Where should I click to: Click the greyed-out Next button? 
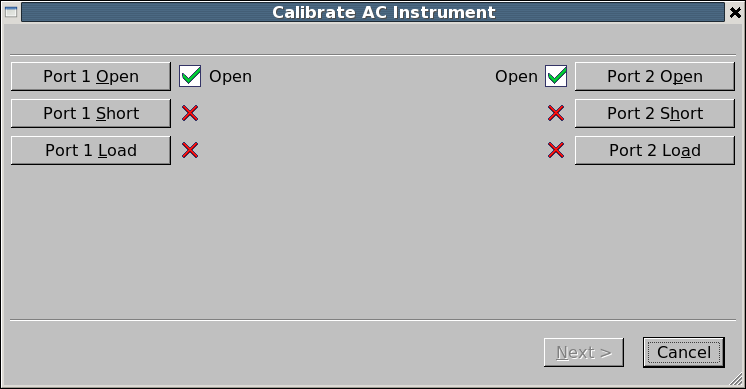click(584, 352)
